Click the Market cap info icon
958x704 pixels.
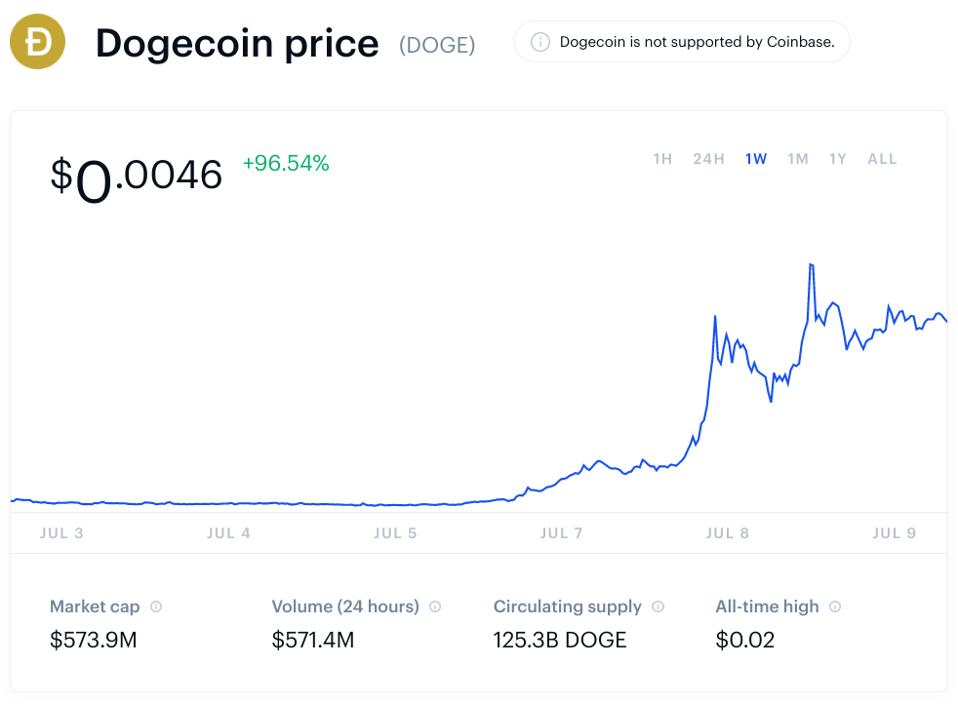tap(156, 607)
